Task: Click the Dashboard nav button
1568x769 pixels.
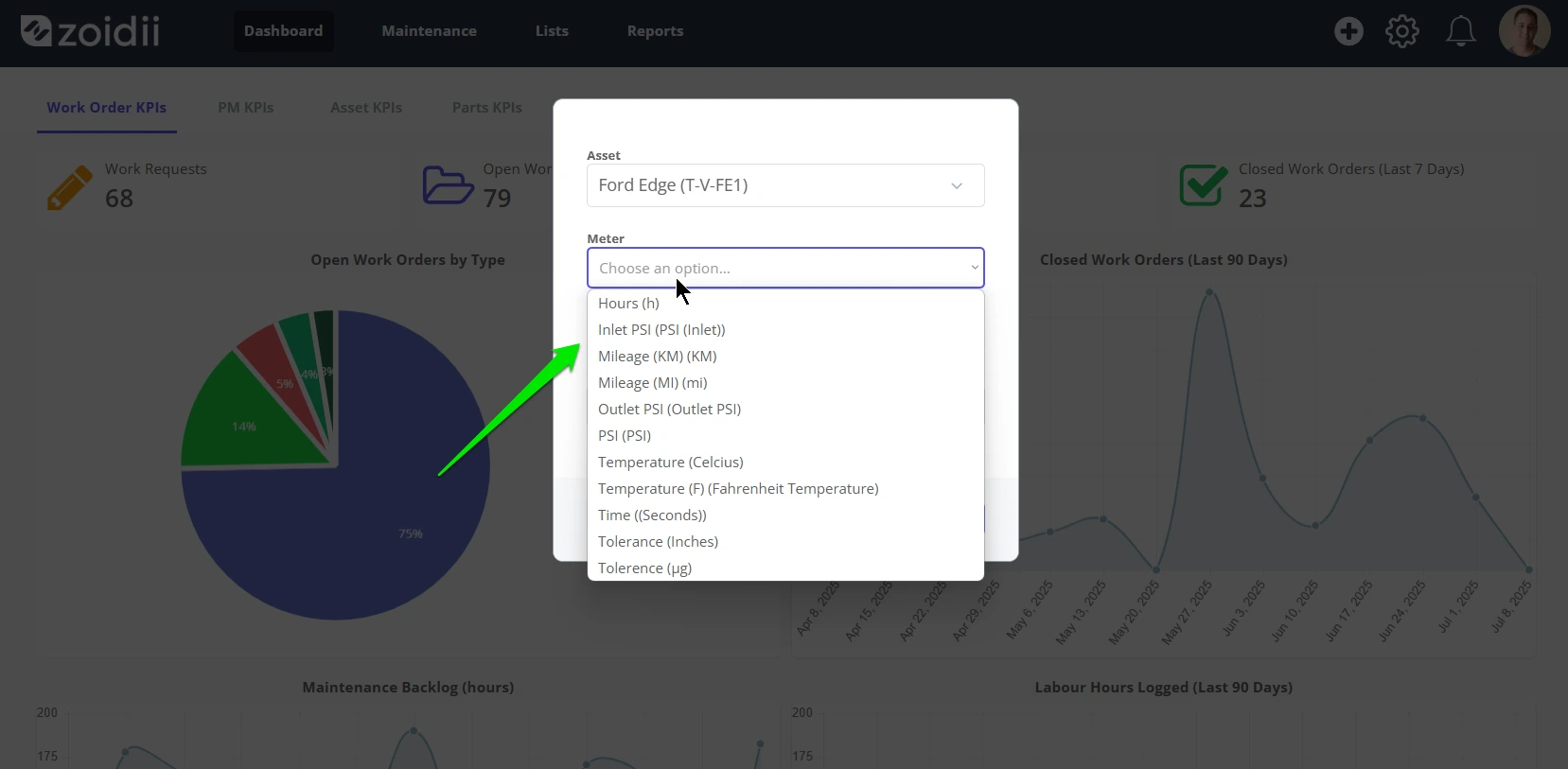Action: pyautogui.click(x=283, y=31)
